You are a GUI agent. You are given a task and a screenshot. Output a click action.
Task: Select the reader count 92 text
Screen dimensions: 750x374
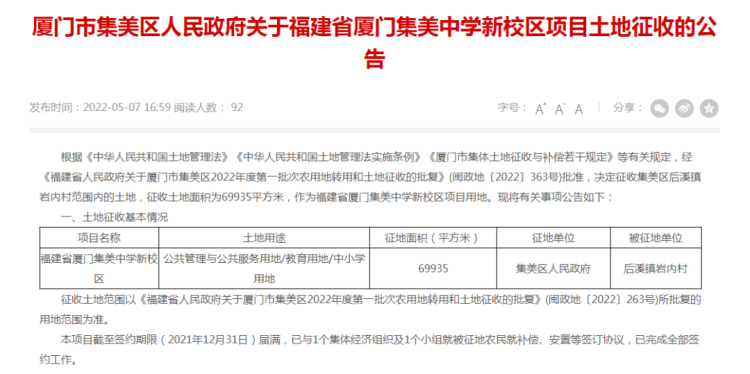click(237, 107)
